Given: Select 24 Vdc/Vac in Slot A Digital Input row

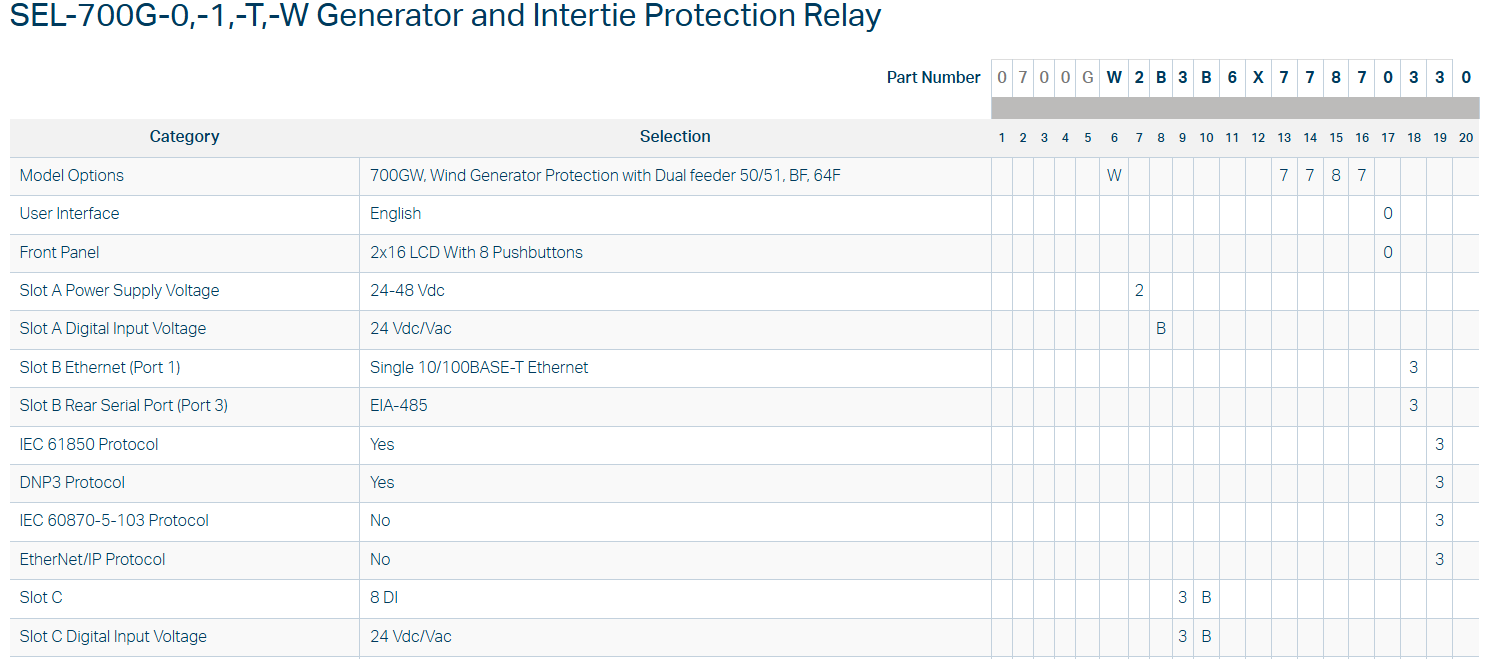Looking at the screenshot, I should (x=410, y=329).
